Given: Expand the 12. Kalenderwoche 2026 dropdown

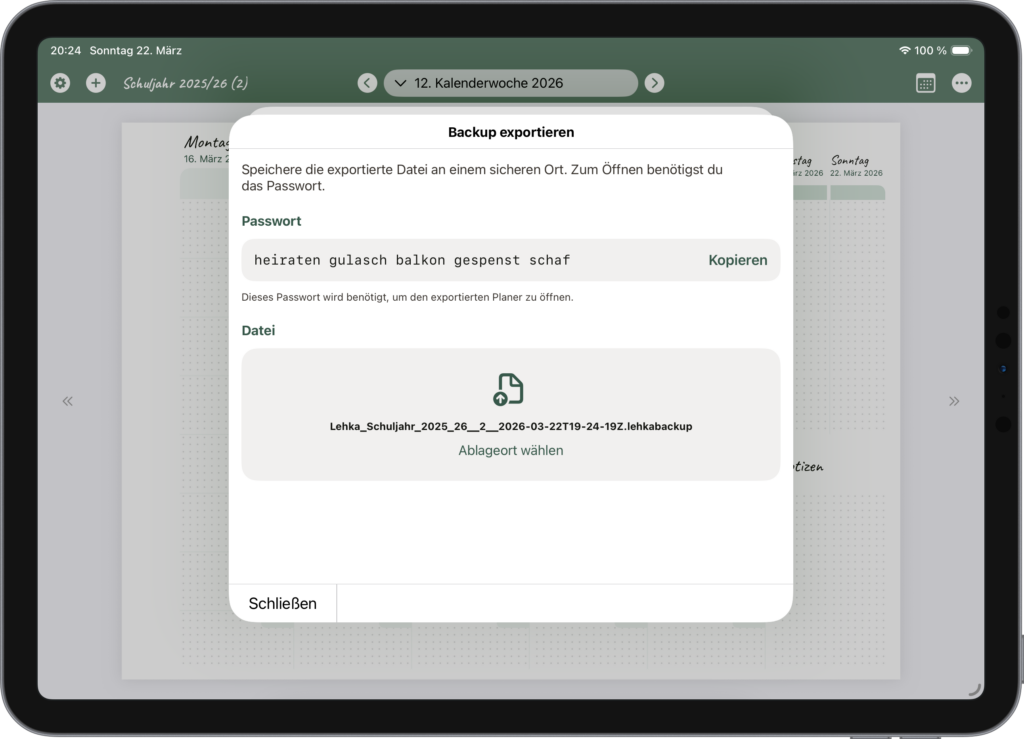Looking at the screenshot, I should (x=510, y=83).
